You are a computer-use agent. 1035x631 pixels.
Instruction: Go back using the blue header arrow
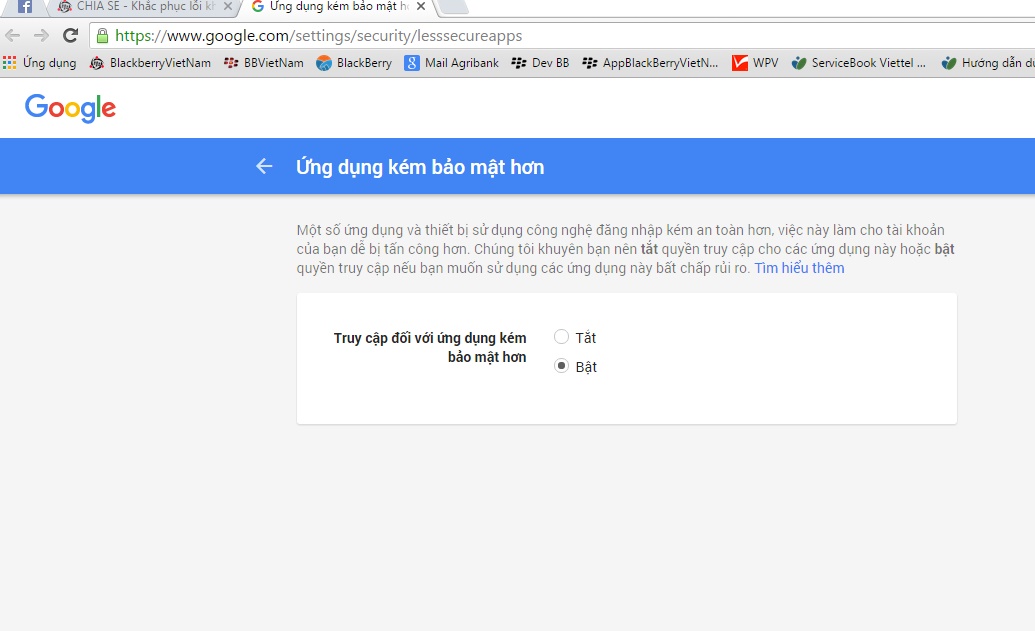pos(264,166)
